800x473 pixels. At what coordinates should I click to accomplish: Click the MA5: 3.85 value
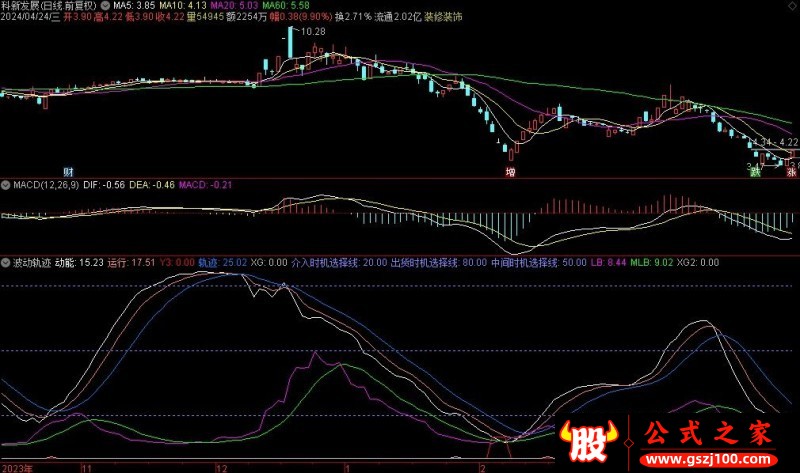pyautogui.click(x=134, y=6)
